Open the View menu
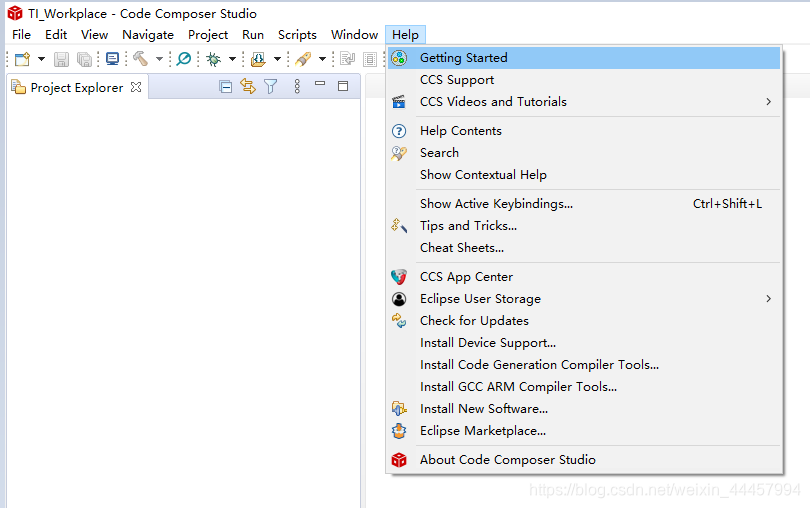Screen dimensions: 810x508 95,35
